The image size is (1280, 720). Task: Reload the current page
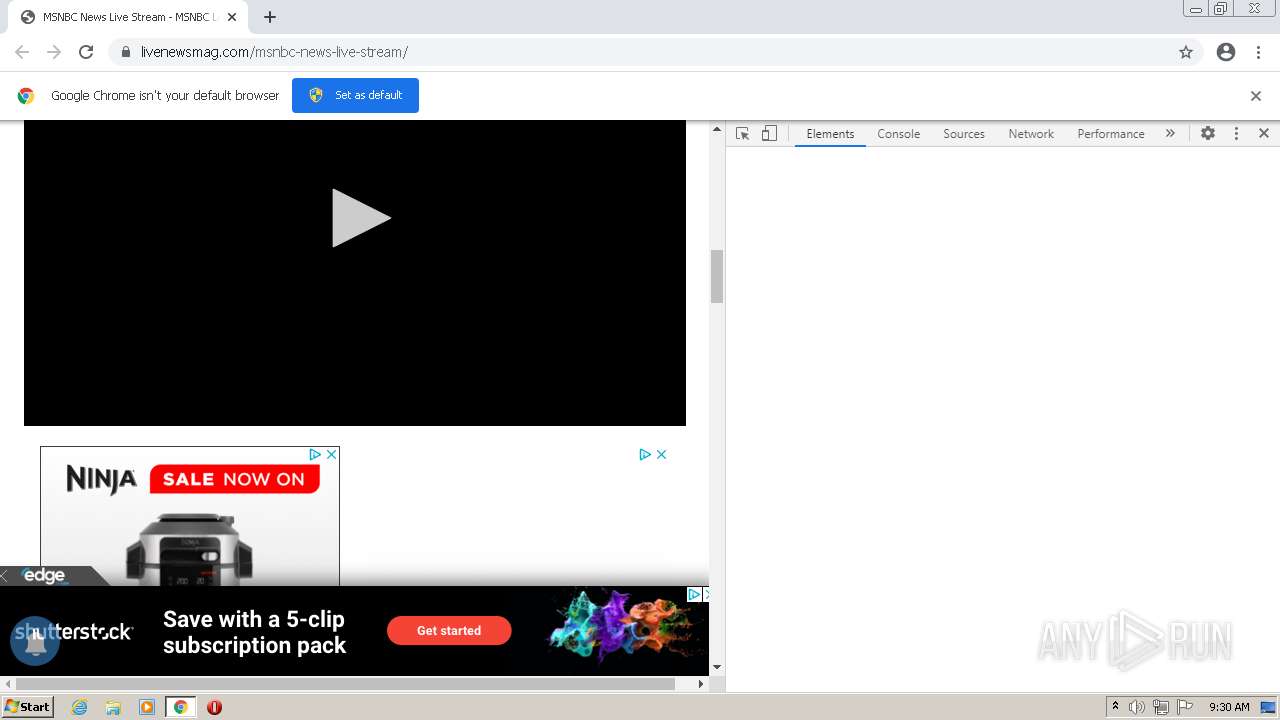click(86, 52)
